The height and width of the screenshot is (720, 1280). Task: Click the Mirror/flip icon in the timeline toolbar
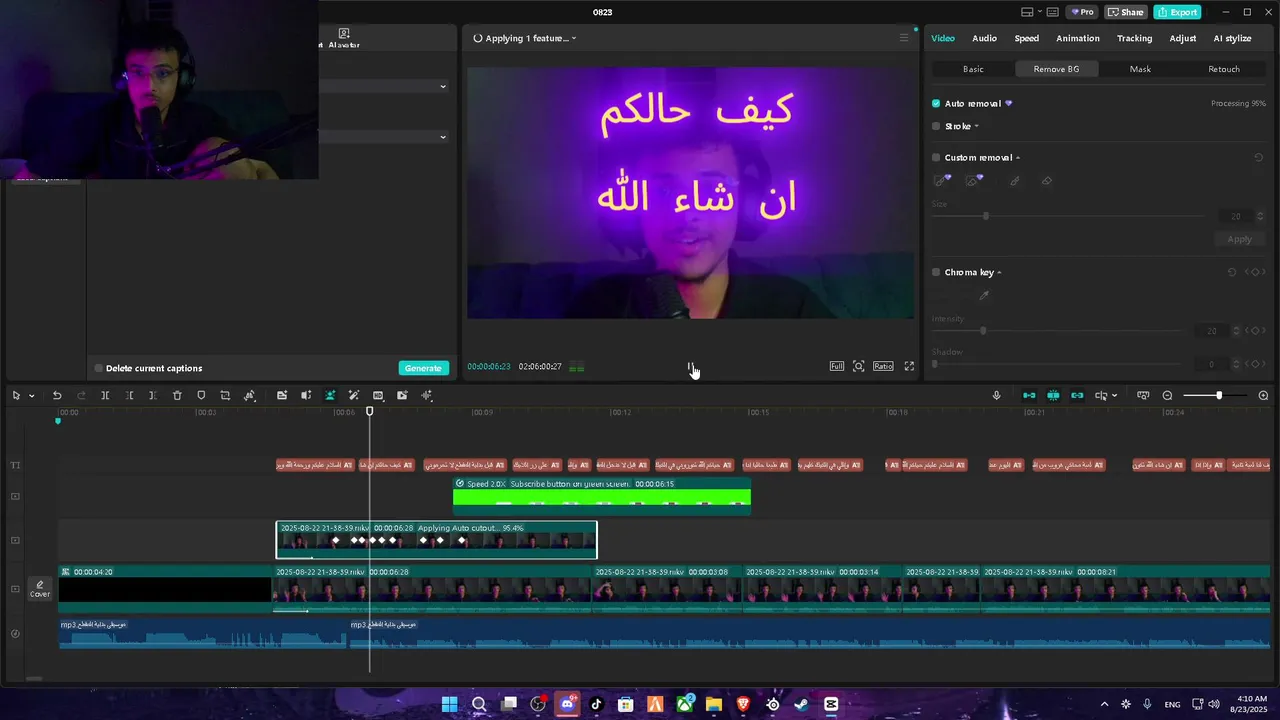click(306, 396)
